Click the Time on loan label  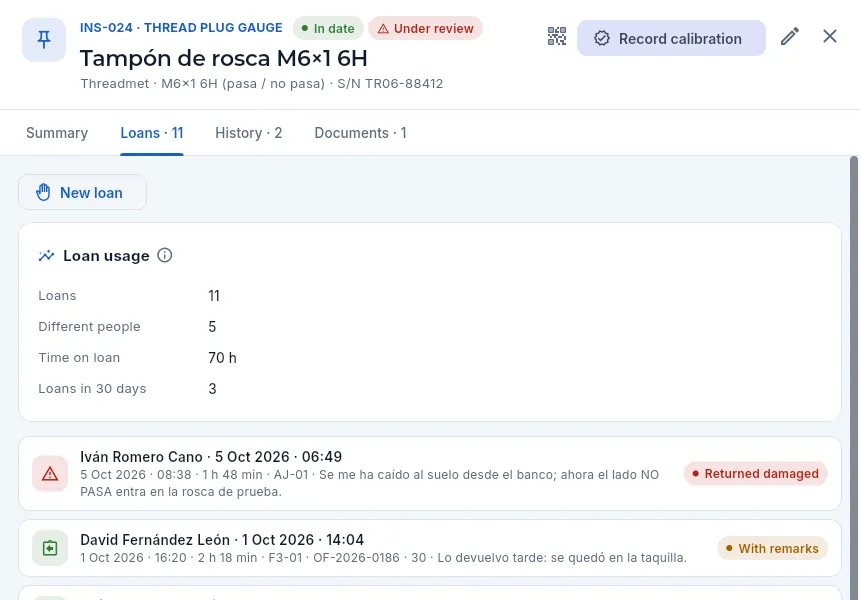point(79,358)
